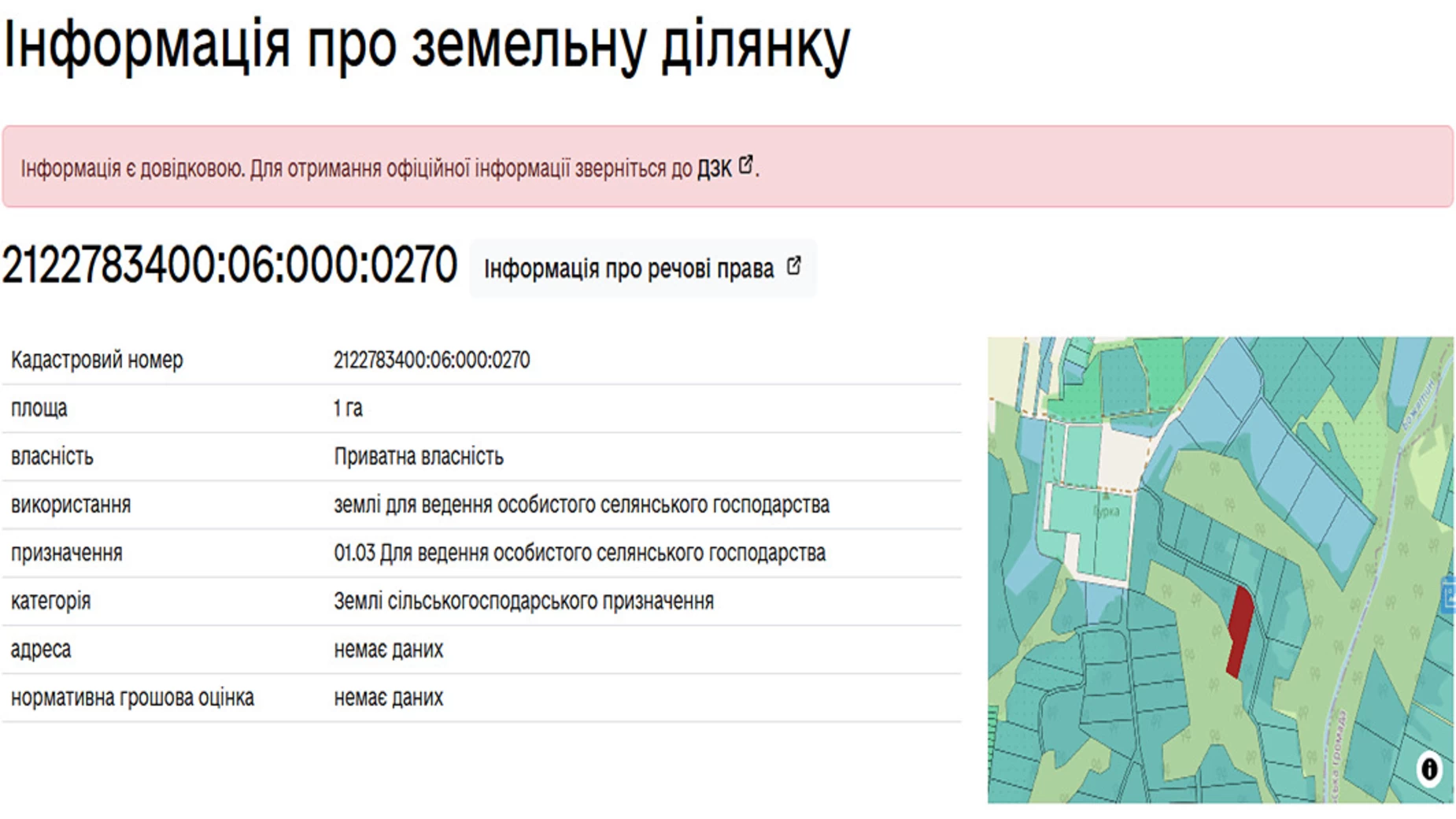Click 'нормативна грошова оцінка' row label
This screenshot has height=819, width=1456.
coord(132,698)
